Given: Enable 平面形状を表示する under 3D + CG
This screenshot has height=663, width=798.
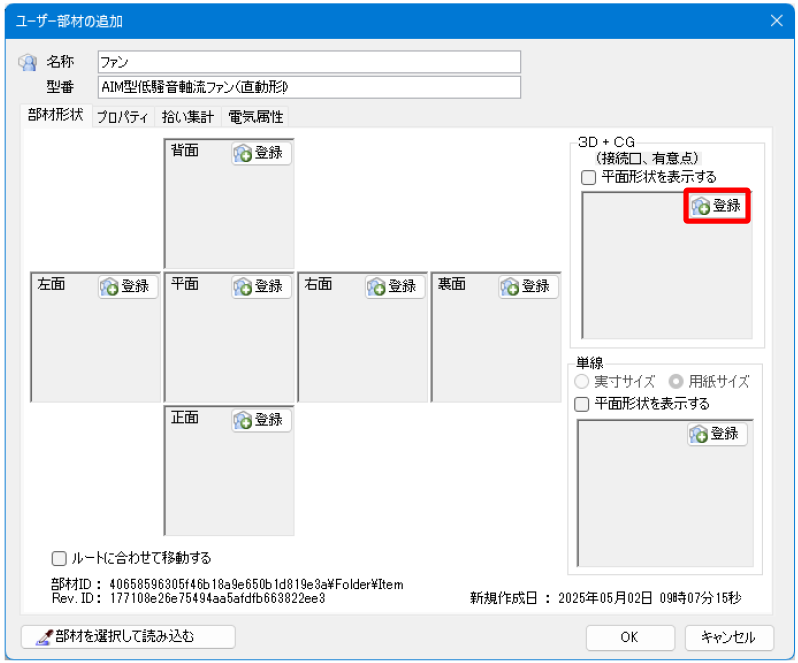Looking at the screenshot, I should coord(588,178).
